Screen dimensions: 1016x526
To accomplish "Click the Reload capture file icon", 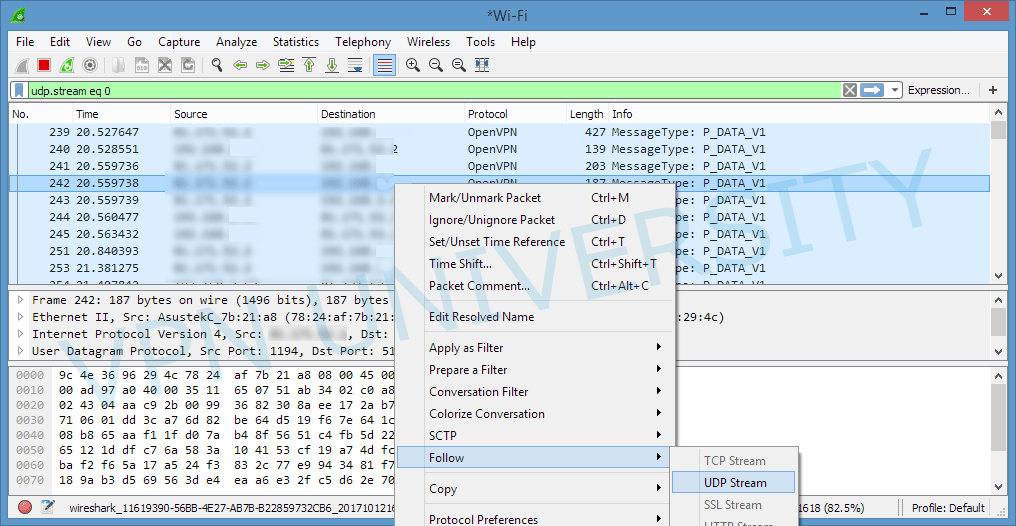I will [x=188, y=65].
